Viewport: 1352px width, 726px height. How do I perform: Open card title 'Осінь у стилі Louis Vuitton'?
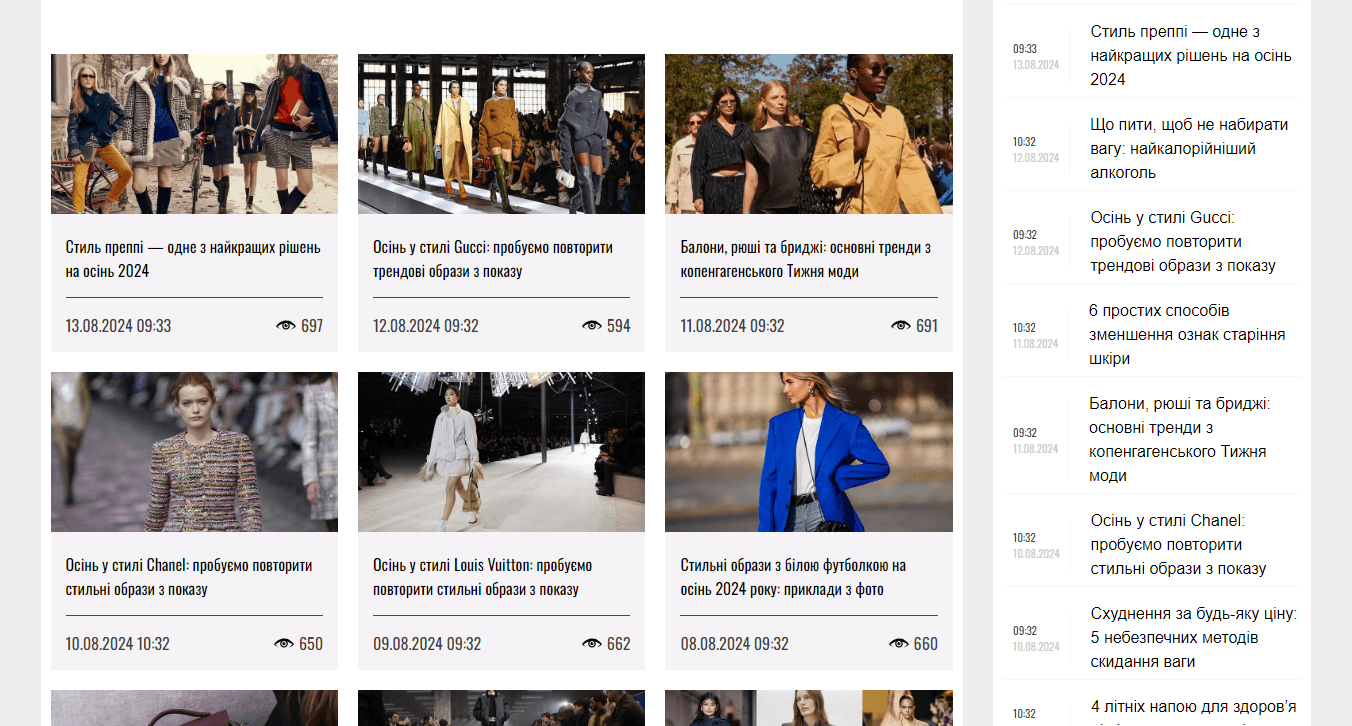483,577
